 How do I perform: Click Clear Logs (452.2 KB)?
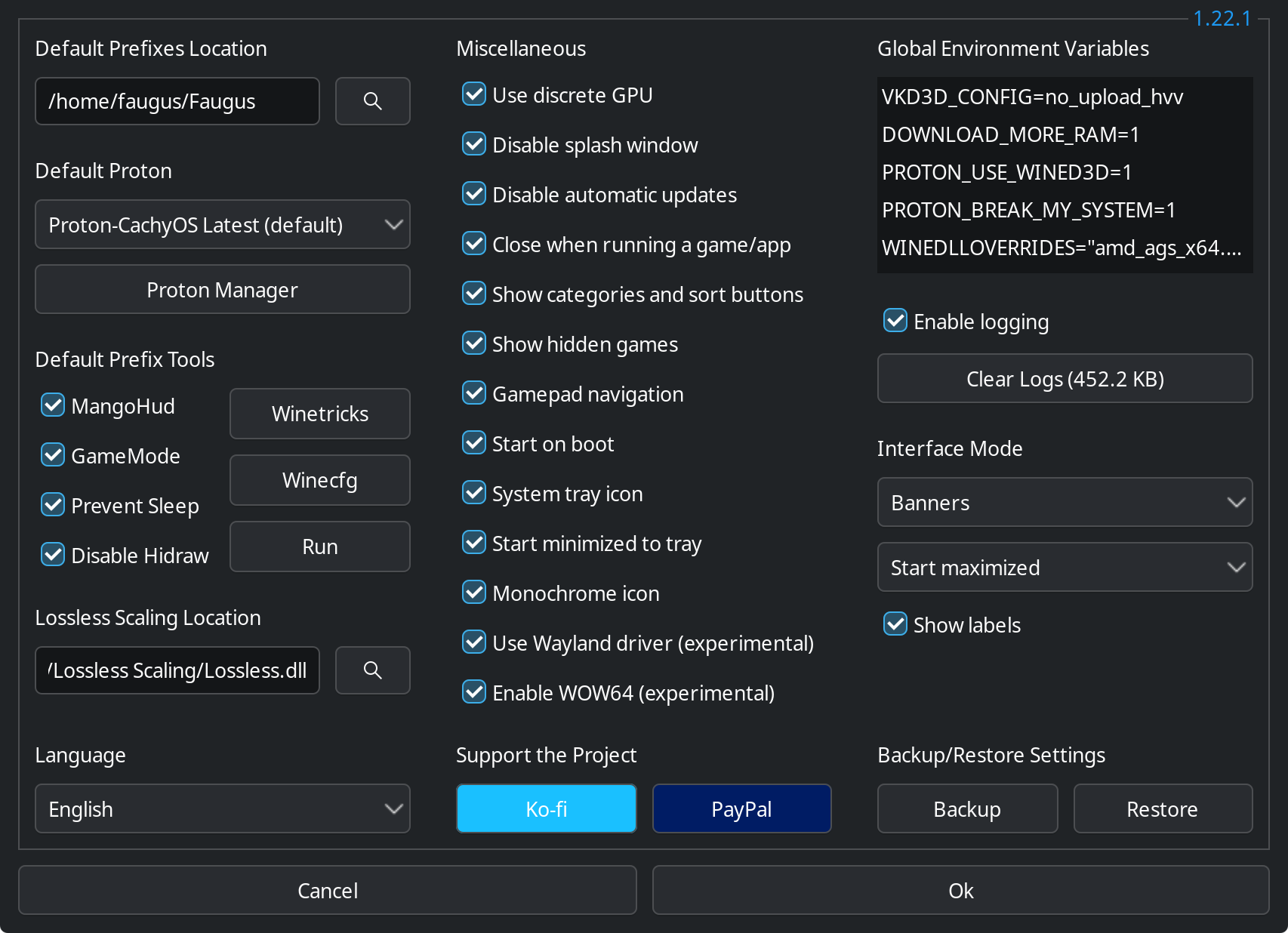(x=1065, y=378)
